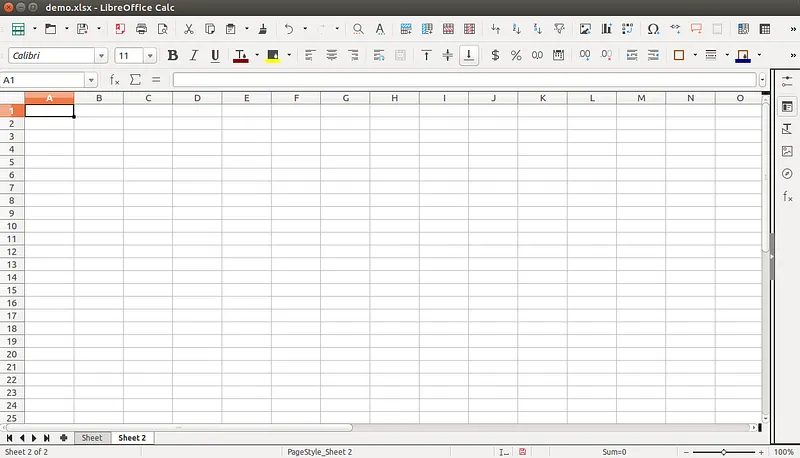Open sidebar Properties panel
The width and height of the screenshot is (800, 458).
point(787,107)
